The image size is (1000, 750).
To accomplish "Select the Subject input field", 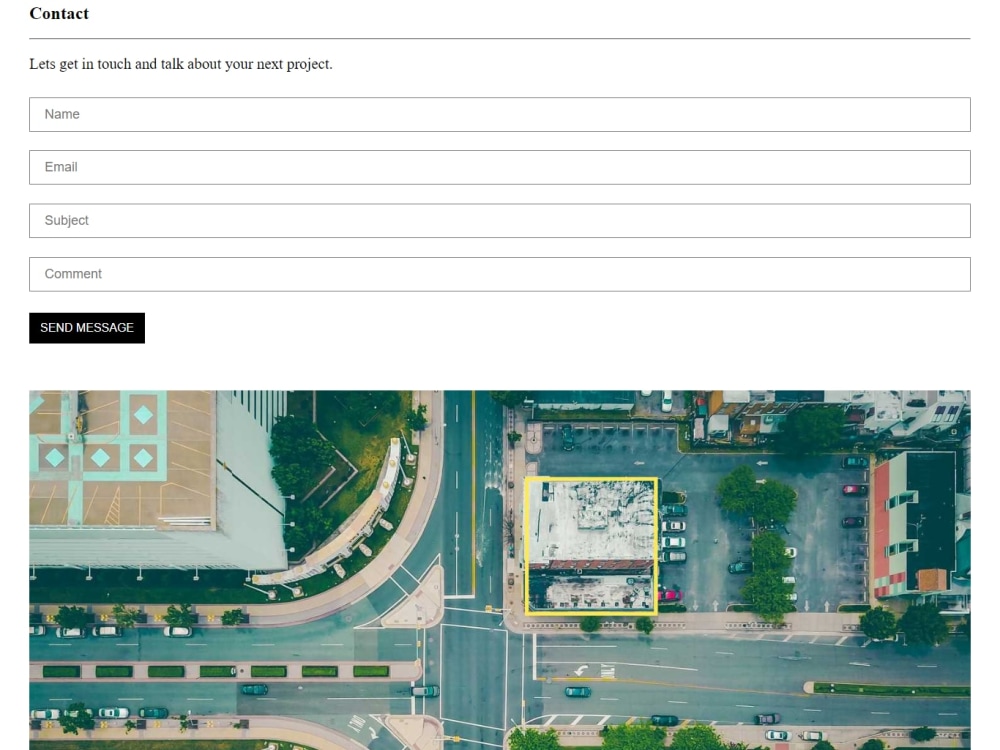I will [x=499, y=221].
